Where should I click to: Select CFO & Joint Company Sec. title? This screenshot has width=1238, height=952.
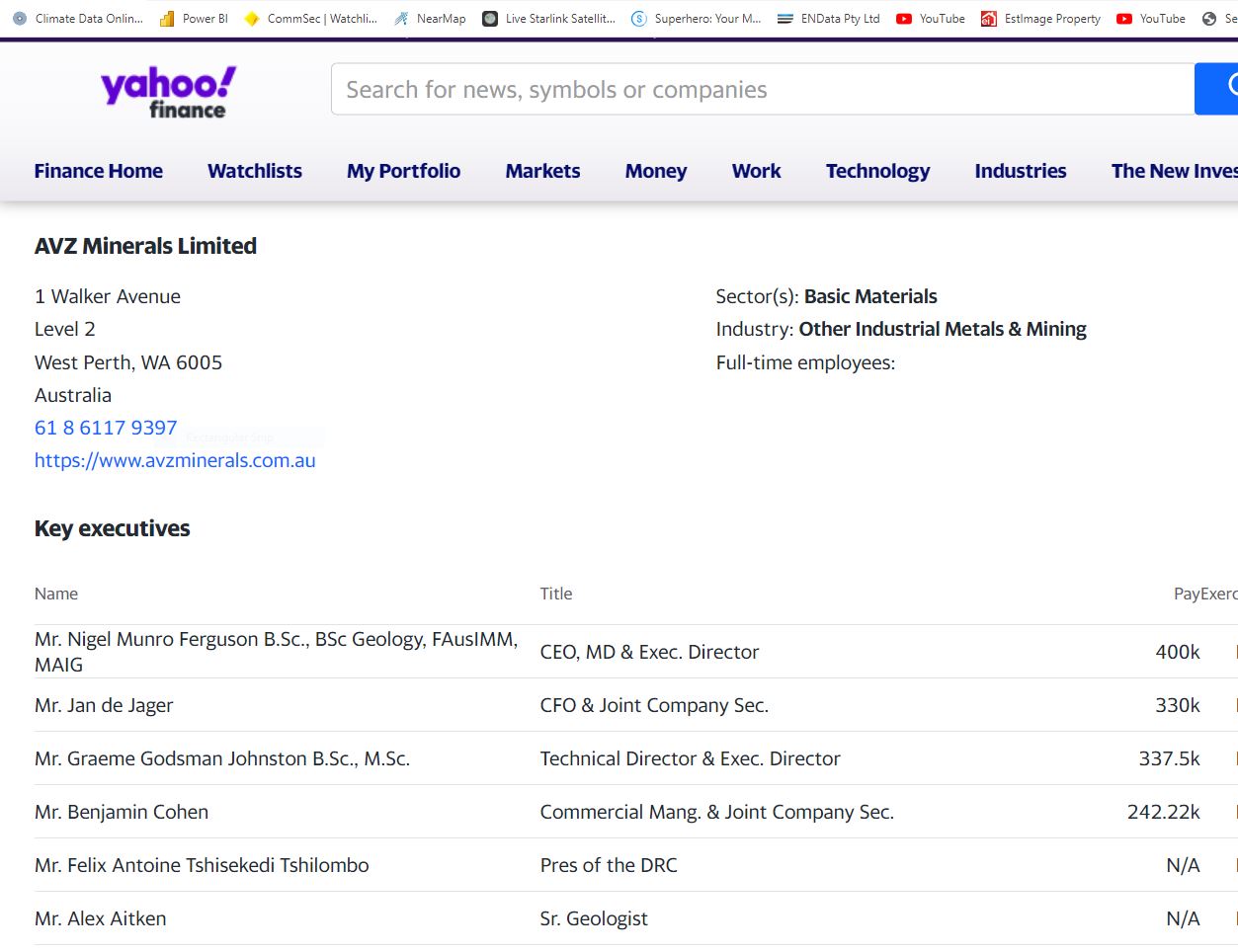click(x=654, y=705)
